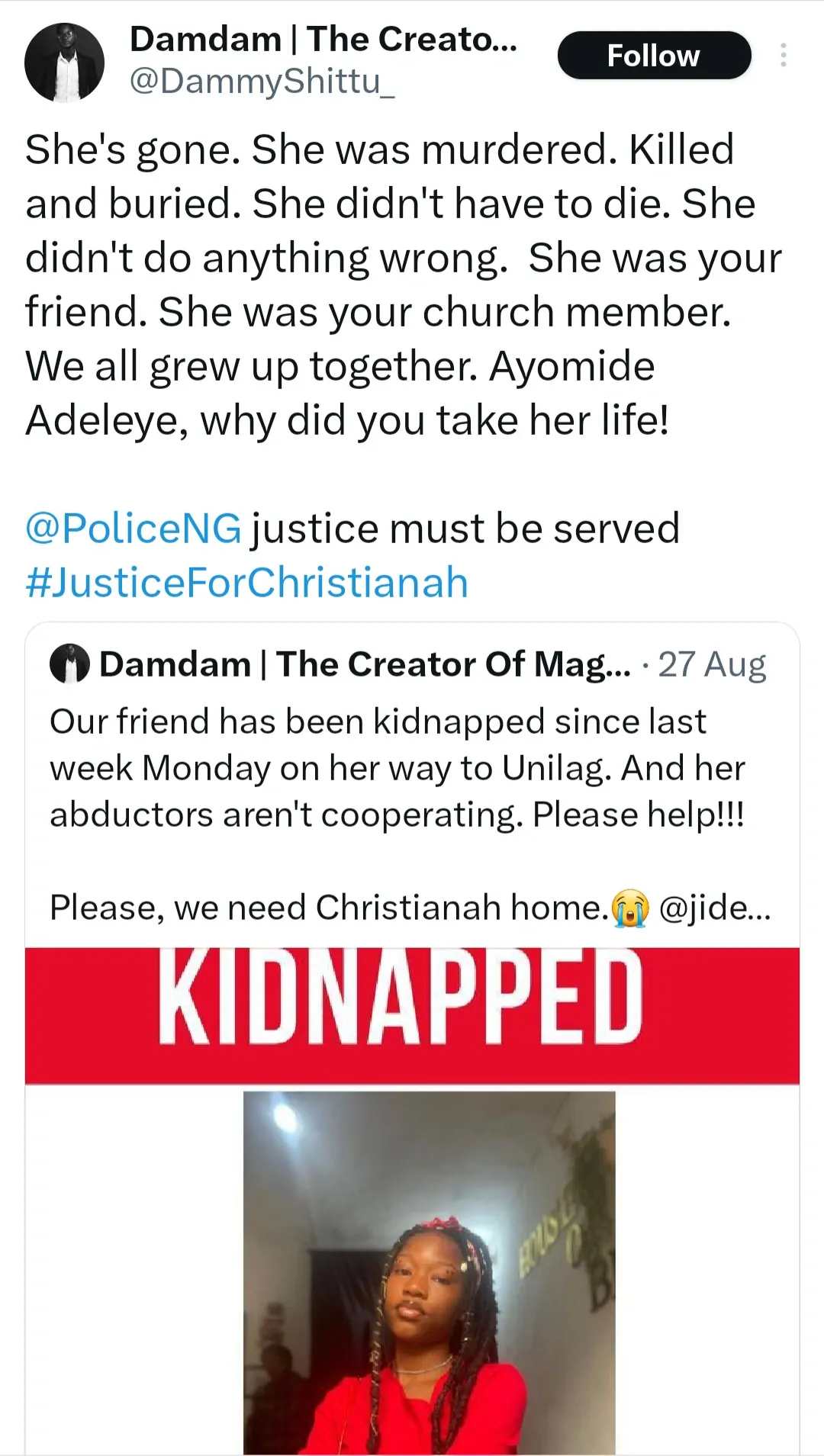The image size is (824, 1456).
Task: Open the three-dot more options menu
Action: tap(783, 55)
